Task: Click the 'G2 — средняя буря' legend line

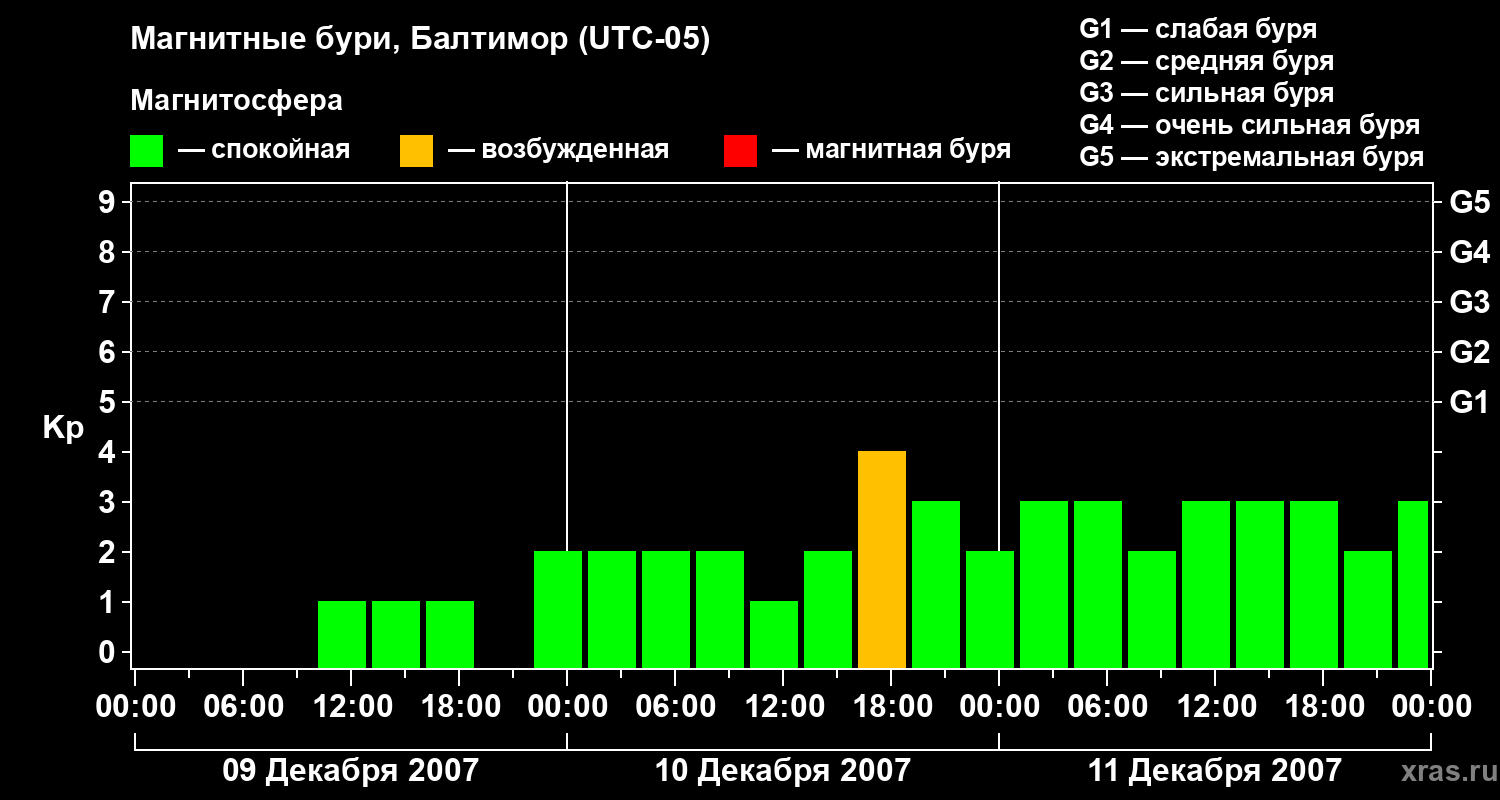Action: [1206, 61]
